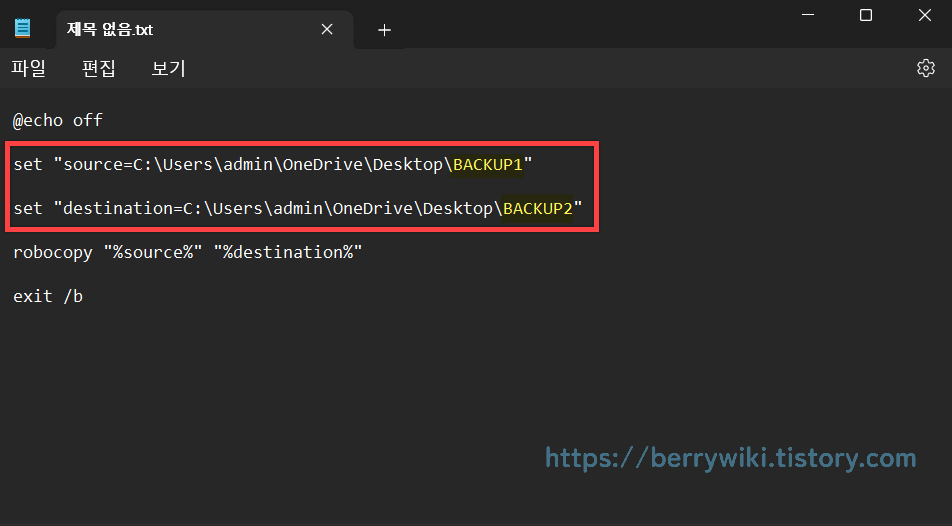
Task: Minimize the Notepad window
Action: pos(808,15)
